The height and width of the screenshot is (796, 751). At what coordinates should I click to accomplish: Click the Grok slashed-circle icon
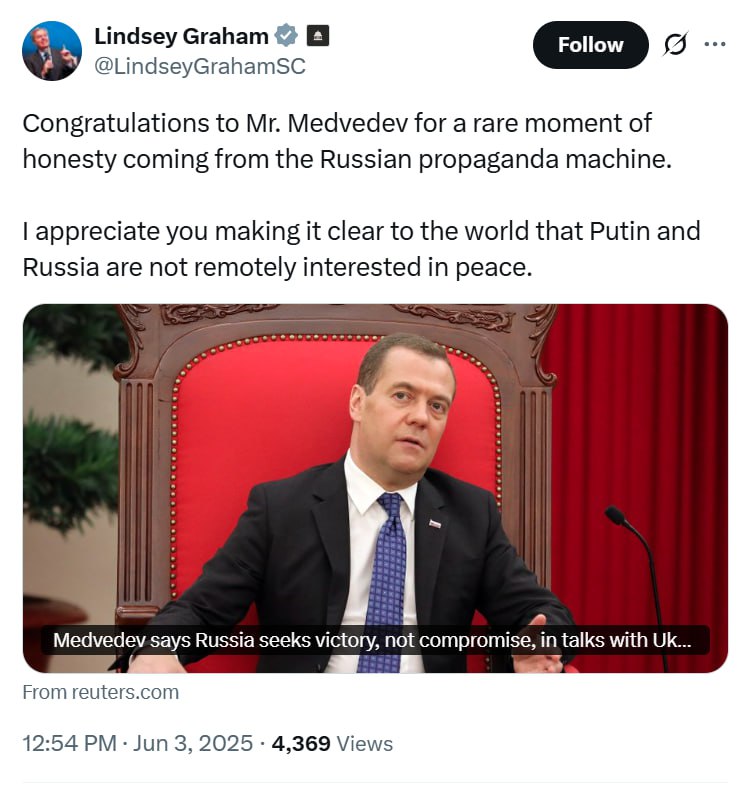(x=675, y=45)
